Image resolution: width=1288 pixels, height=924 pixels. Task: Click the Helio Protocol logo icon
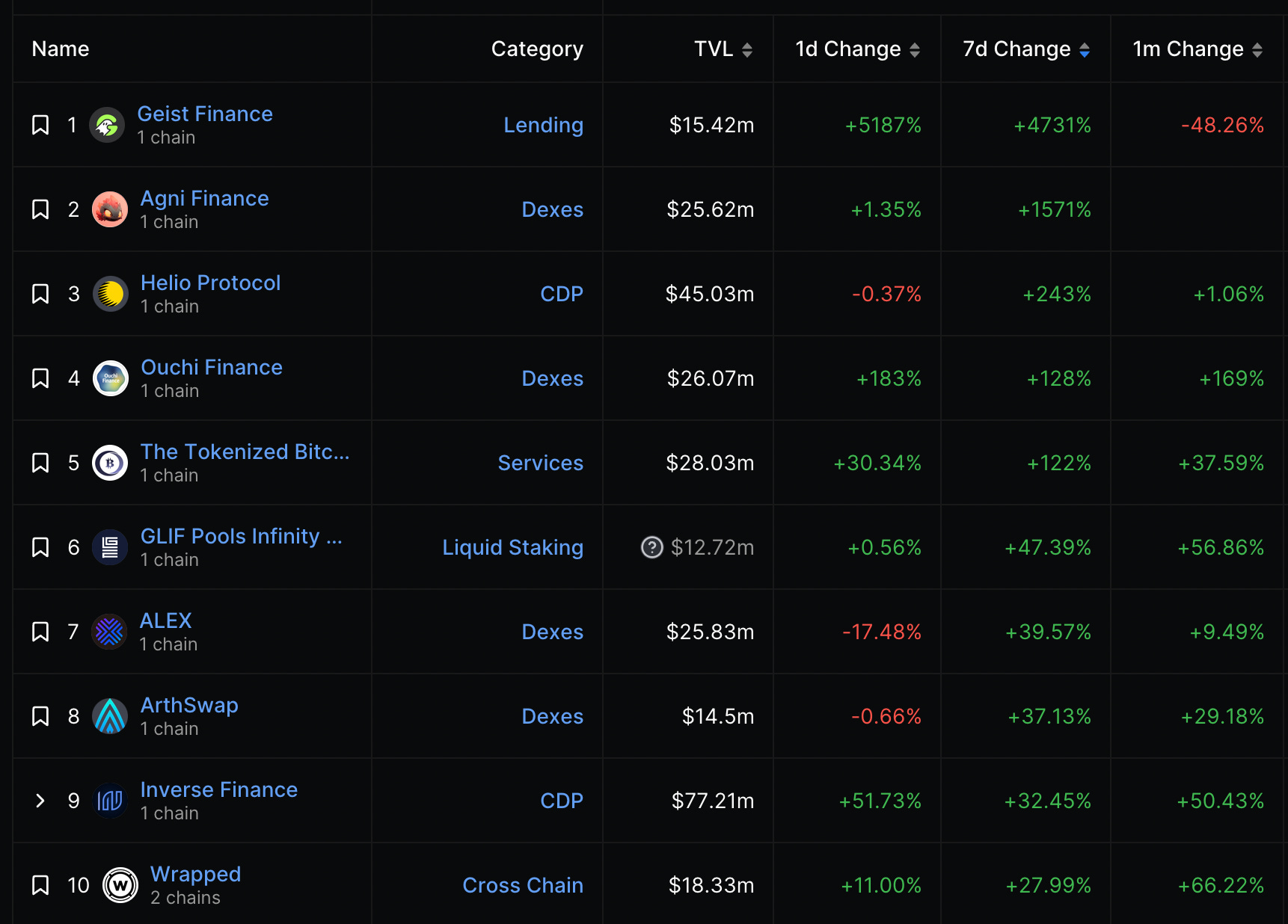point(111,294)
